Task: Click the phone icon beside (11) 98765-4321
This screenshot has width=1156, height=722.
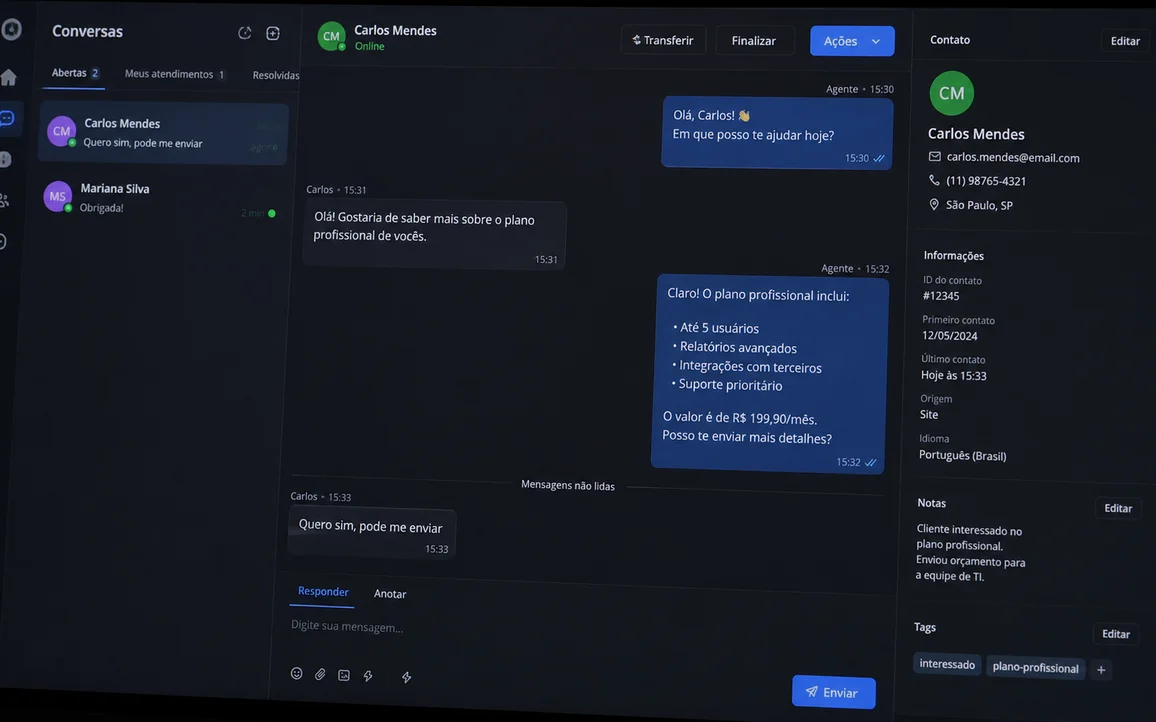Action: (x=934, y=180)
